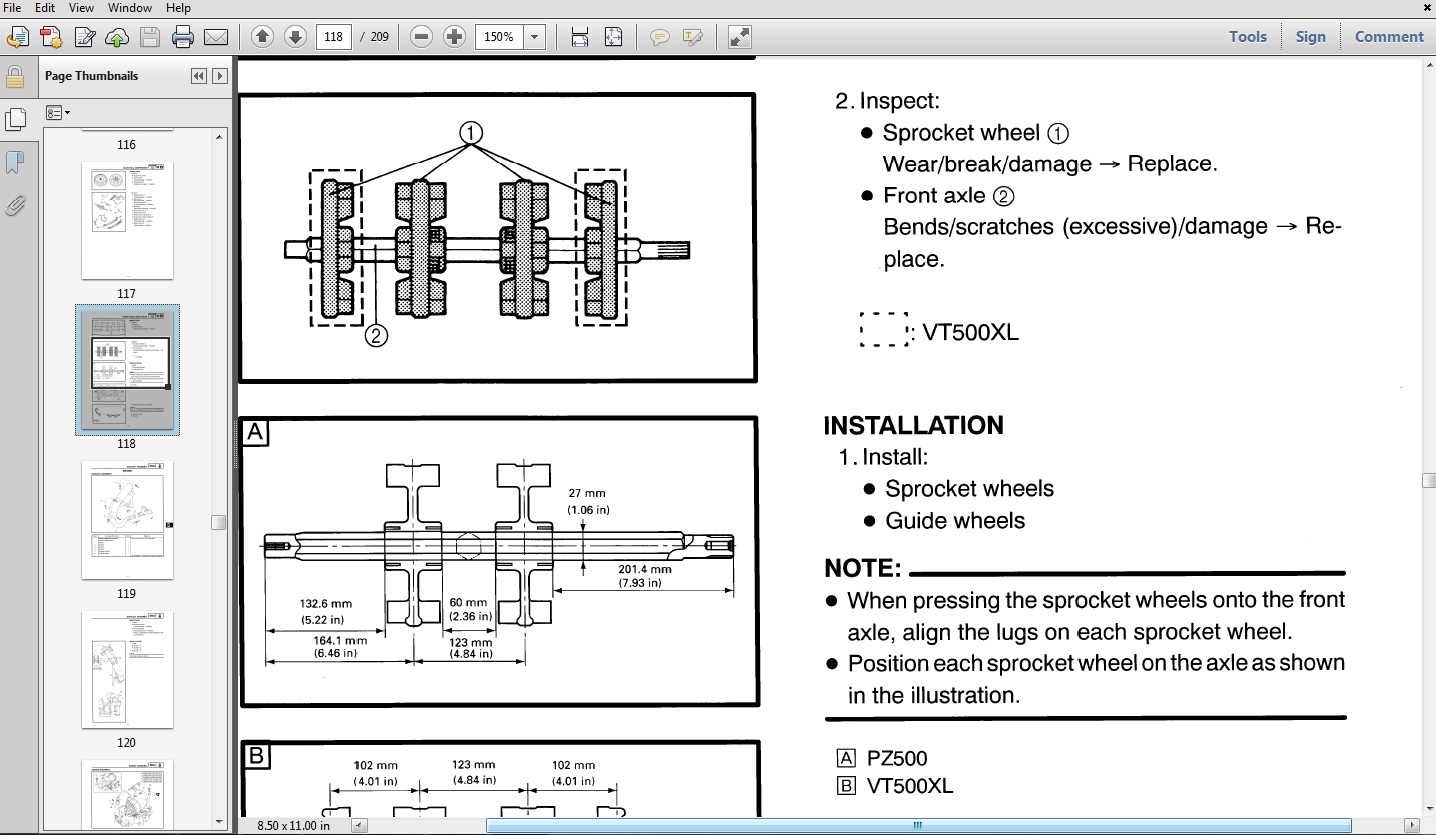The height and width of the screenshot is (835, 1436).
Task: Zoom in with the plus button
Action: (454, 37)
